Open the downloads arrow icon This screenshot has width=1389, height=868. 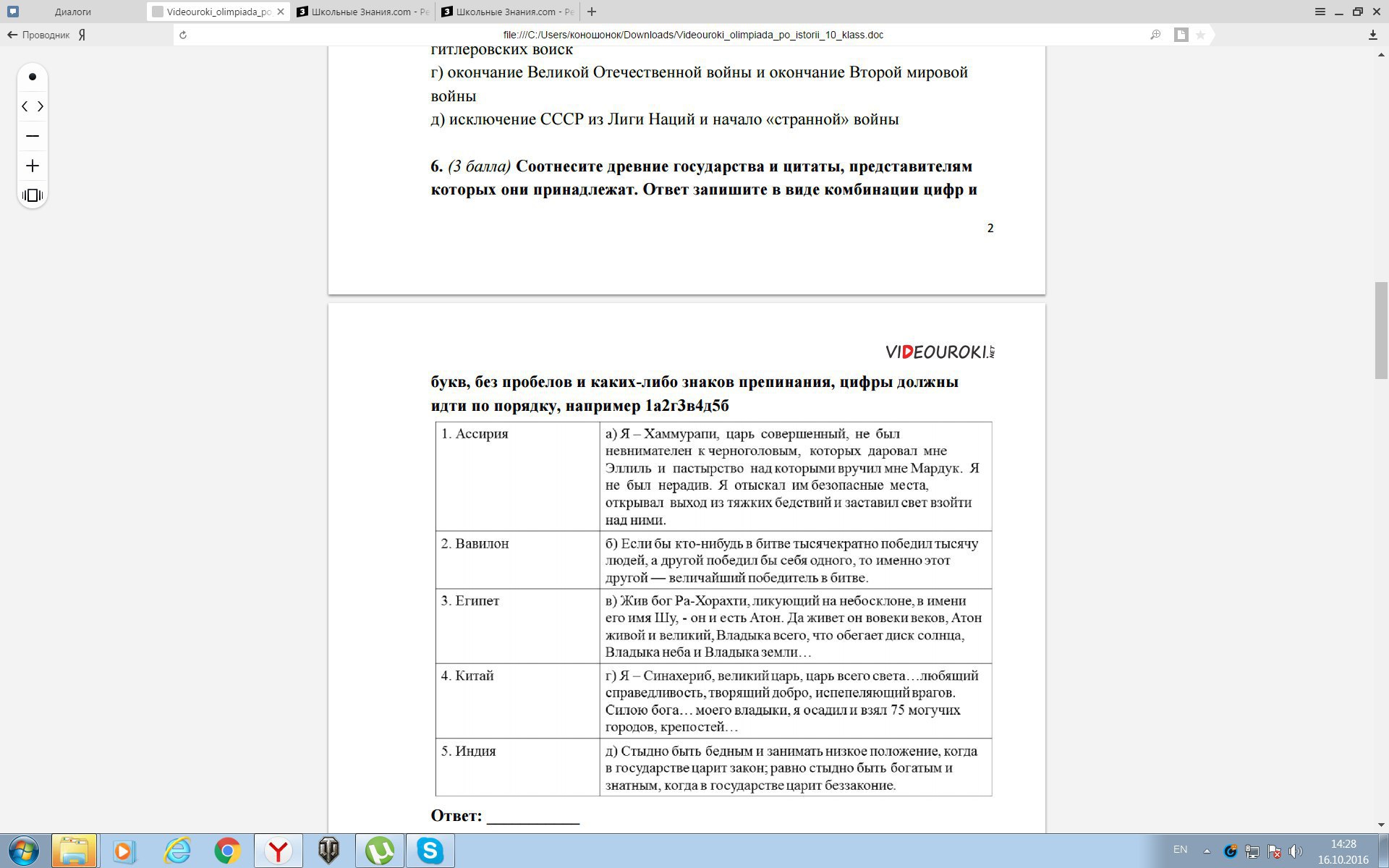coord(1372,35)
